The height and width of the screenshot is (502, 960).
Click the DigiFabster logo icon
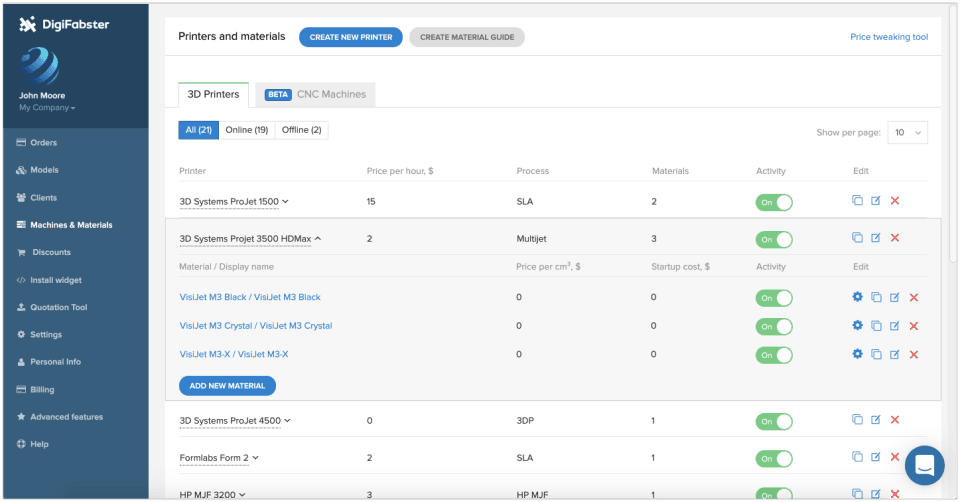(27, 24)
